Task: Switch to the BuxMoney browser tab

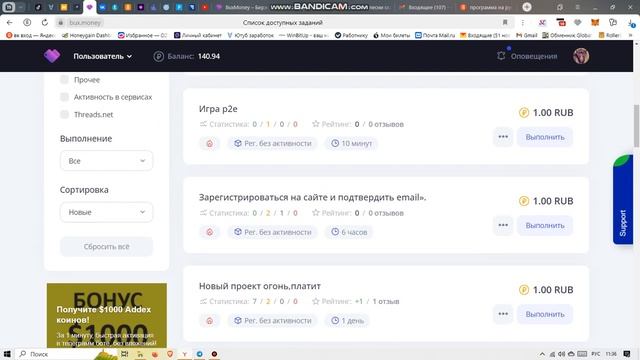Action: (241, 7)
